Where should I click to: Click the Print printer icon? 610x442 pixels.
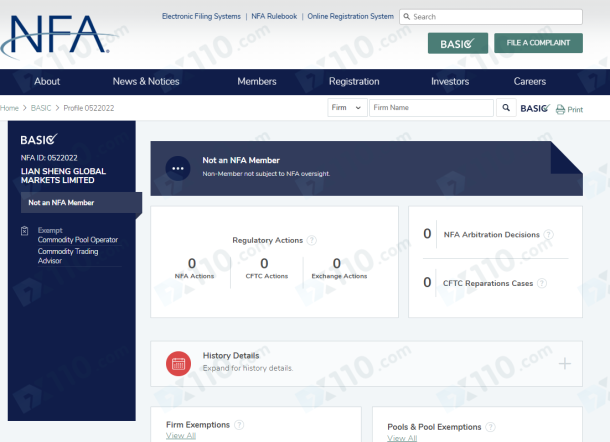[x=560, y=110]
